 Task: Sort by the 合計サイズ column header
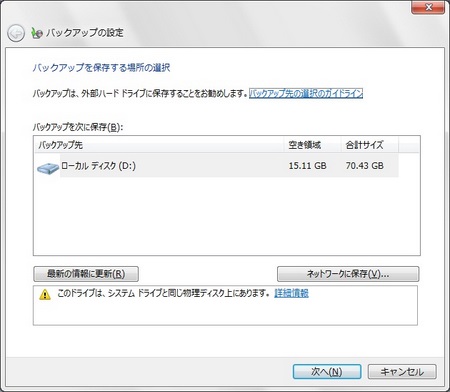370,145
